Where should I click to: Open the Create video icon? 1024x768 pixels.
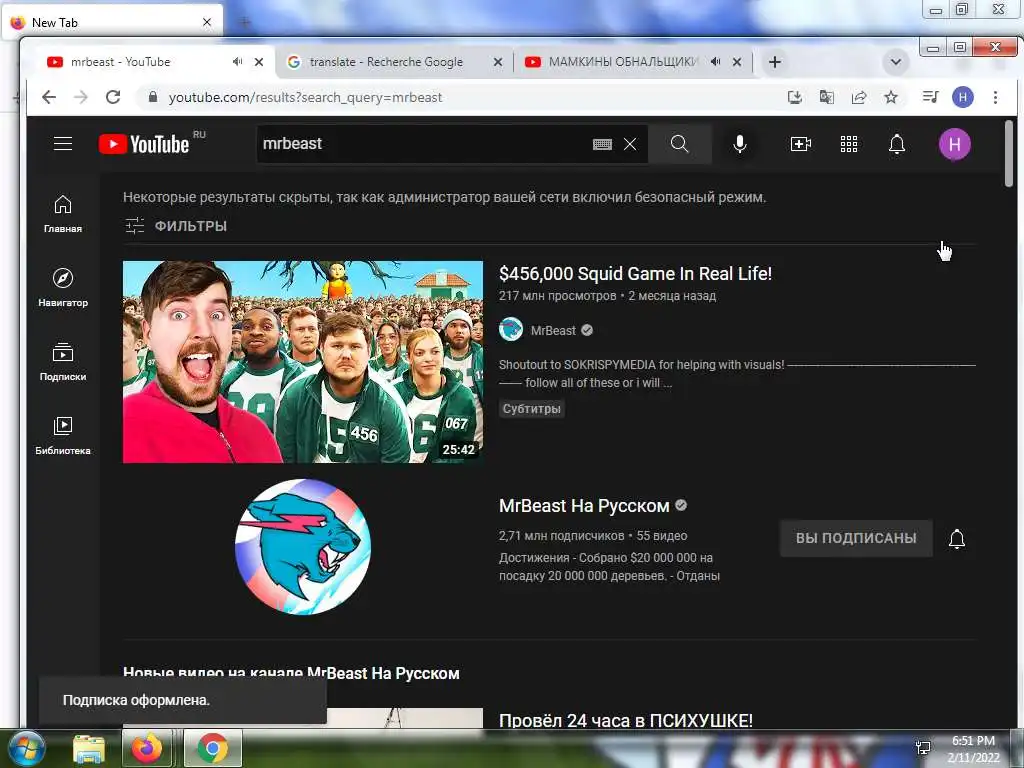coord(801,144)
